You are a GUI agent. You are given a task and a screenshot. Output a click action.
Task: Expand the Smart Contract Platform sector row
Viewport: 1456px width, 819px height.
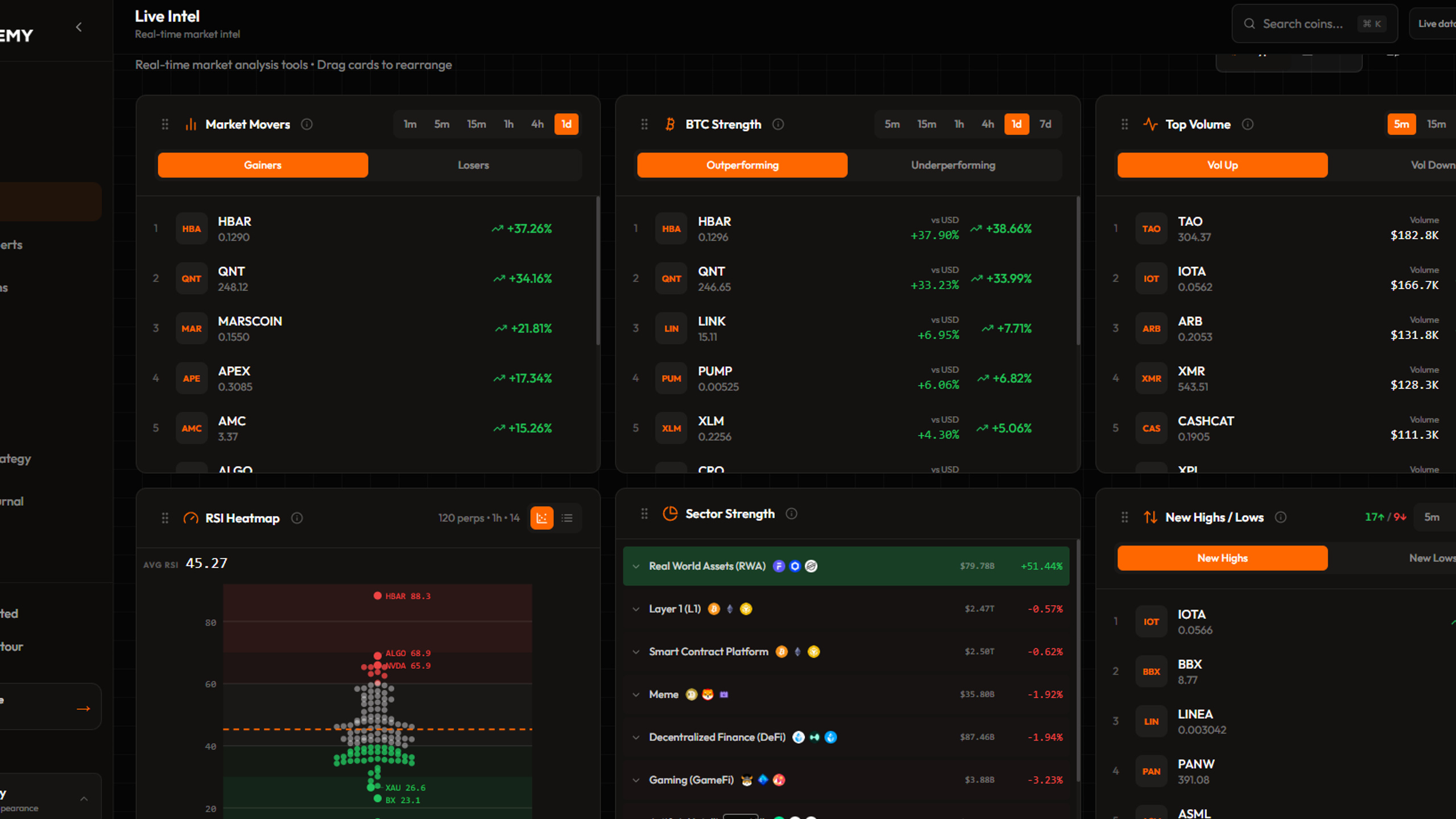click(846, 651)
